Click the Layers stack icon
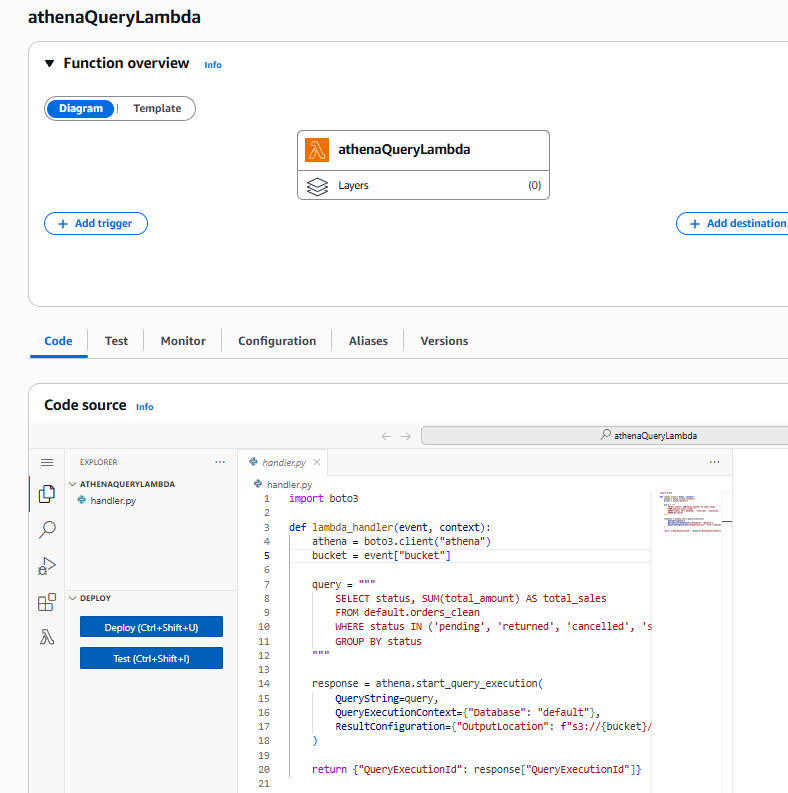Screen dimensions: 788x793 point(317,186)
